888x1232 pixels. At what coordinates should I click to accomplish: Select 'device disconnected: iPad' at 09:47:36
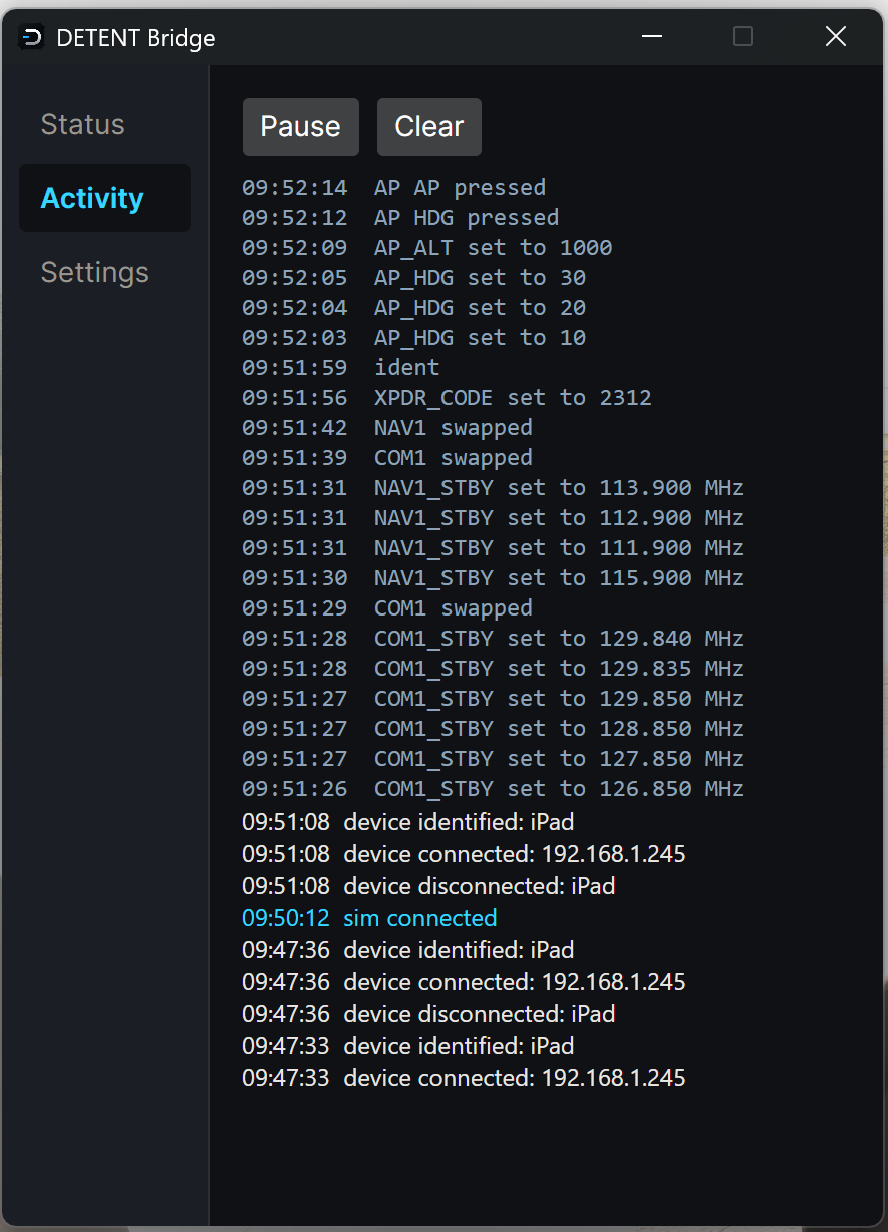coord(428,1014)
